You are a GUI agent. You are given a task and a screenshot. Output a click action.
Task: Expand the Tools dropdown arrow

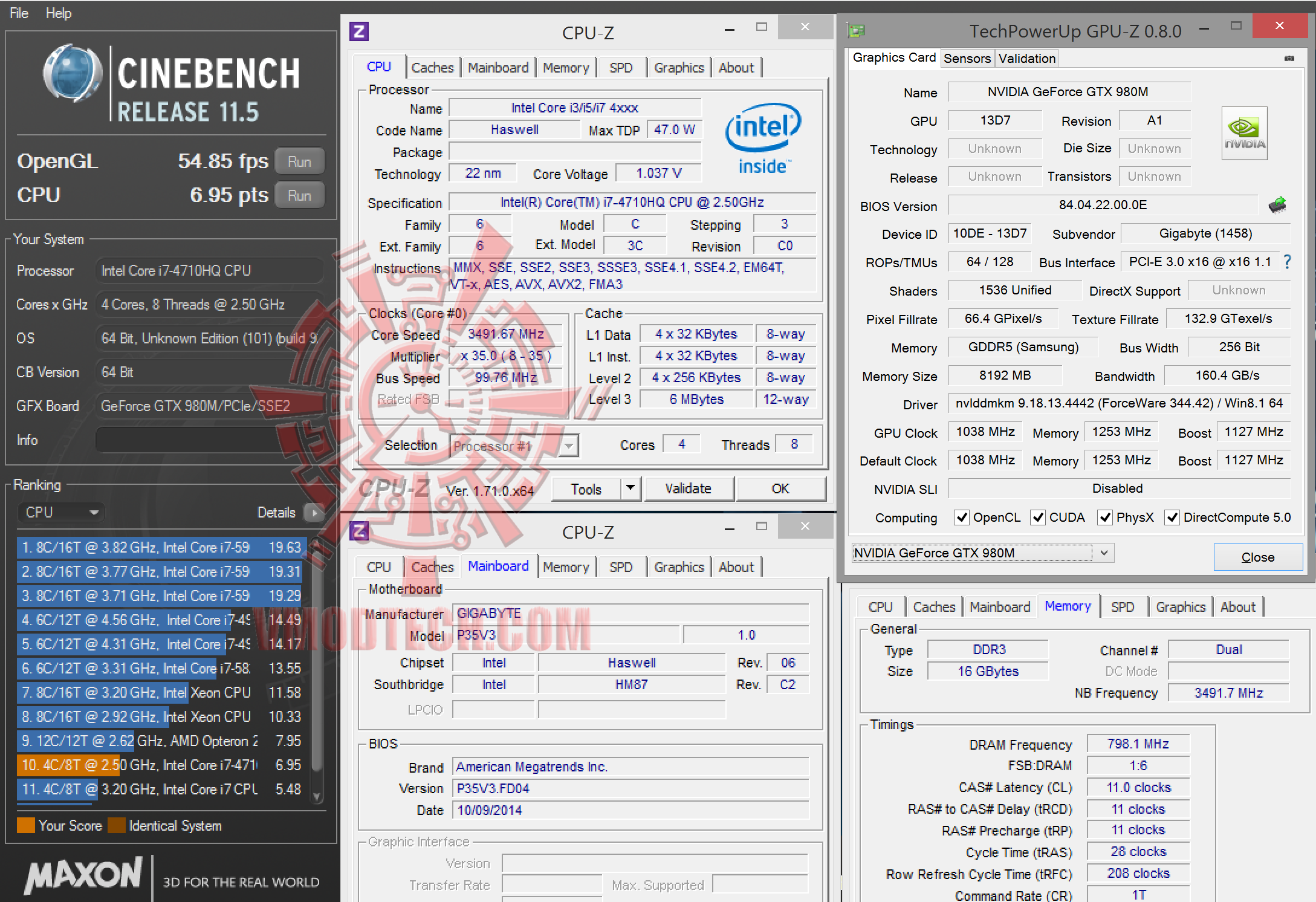pyautogui.click(x=630, y=488)
